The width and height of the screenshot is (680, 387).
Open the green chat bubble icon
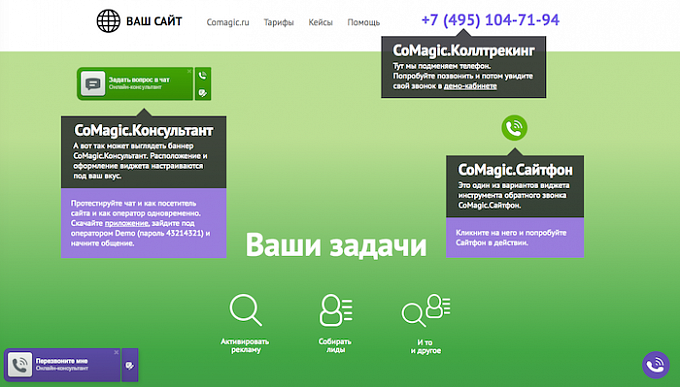tap(93, 84)
